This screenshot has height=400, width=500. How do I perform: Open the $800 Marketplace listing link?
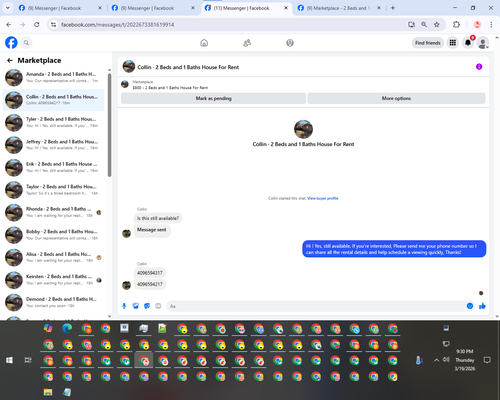[170, 88]
